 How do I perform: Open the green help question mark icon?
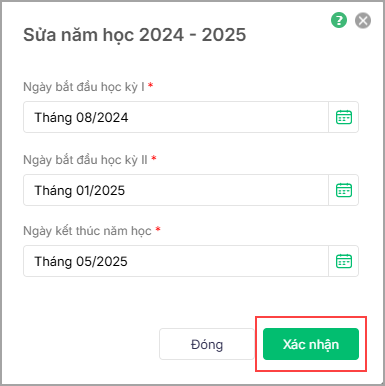pyautogui.click(x=339, y=20)
